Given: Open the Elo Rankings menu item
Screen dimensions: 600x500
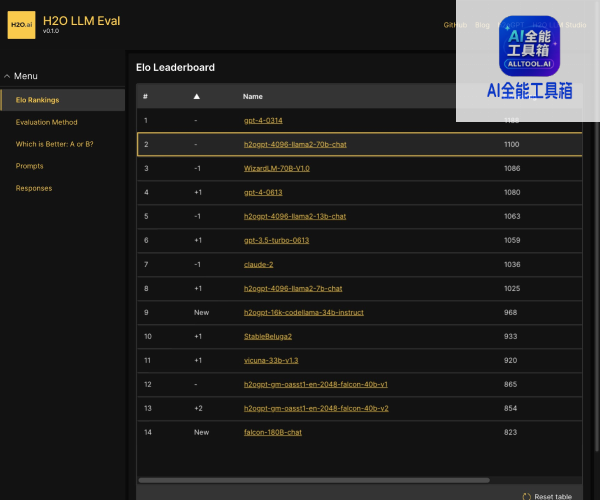Looking at the screenshot, I should point(63,100).
